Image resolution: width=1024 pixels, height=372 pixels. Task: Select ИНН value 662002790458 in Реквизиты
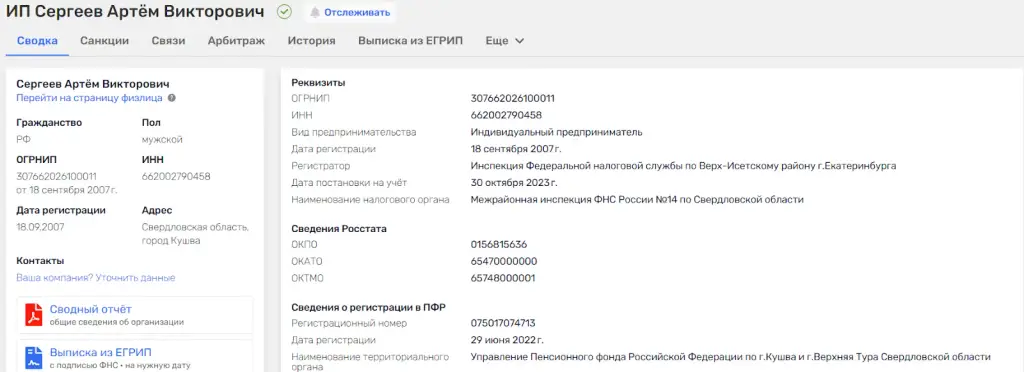pos(506,116)
